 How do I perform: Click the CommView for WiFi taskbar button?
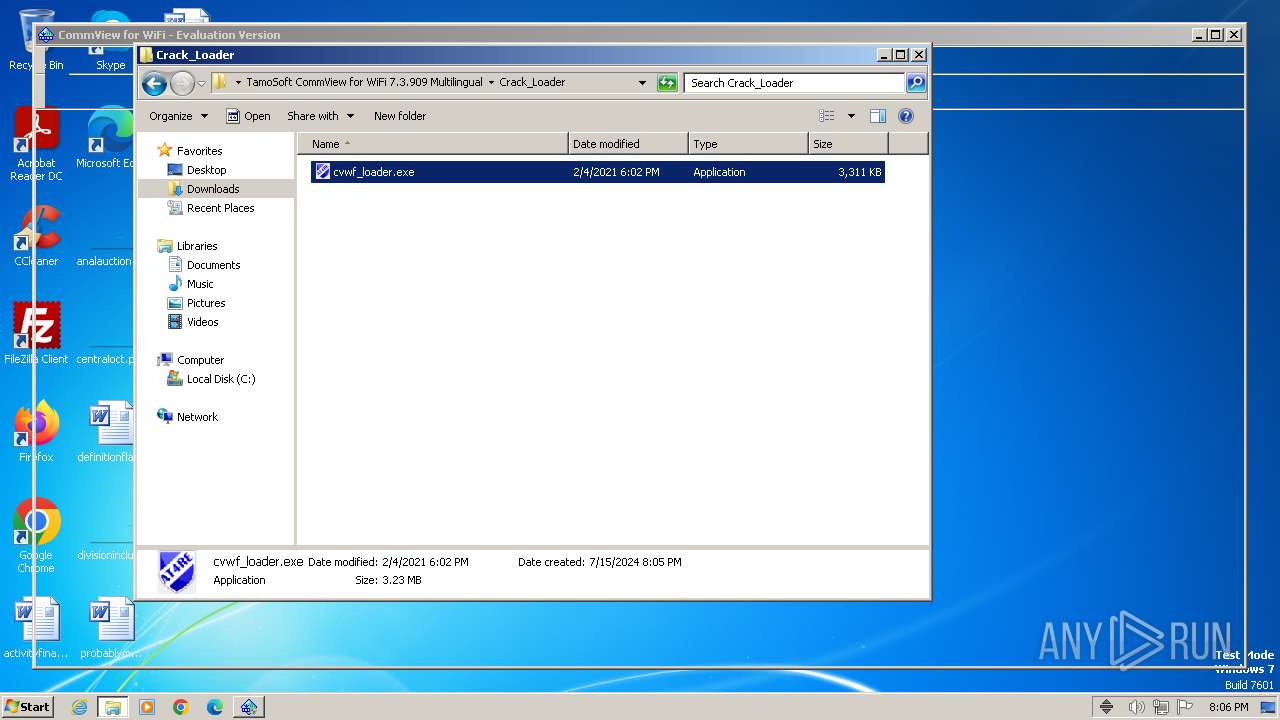(x=249, y=707)
